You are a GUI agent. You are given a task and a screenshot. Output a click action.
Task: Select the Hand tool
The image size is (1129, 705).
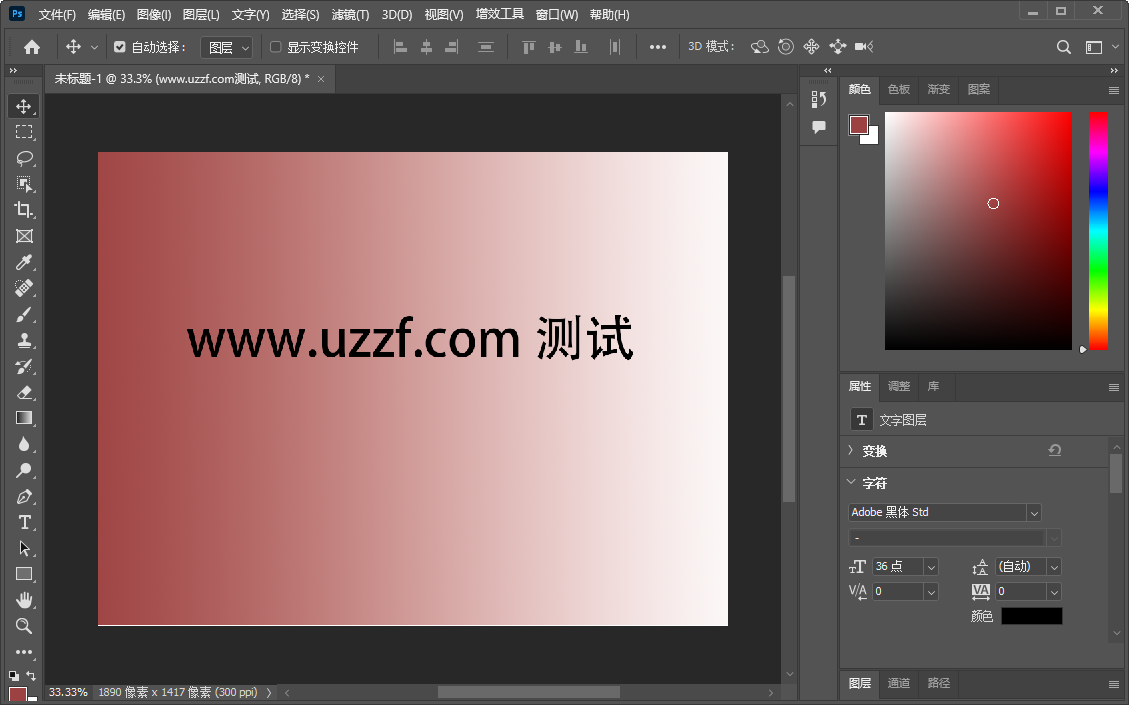coord(23,600)
